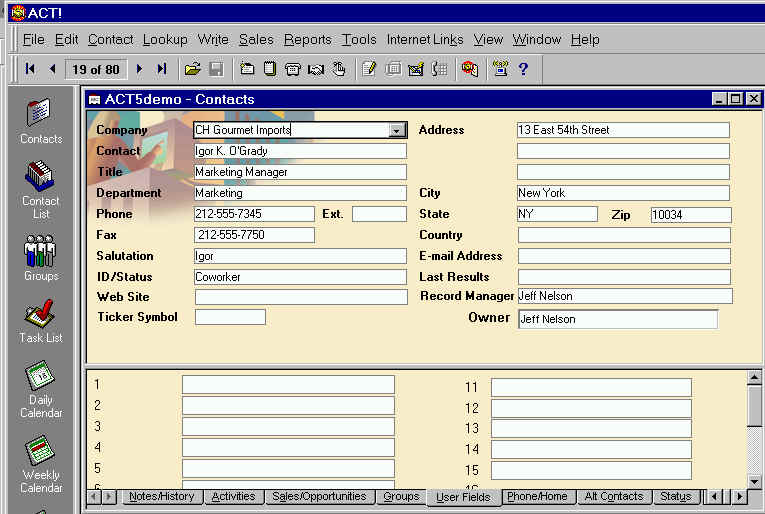Click the Last Results field

pos(624,277)
